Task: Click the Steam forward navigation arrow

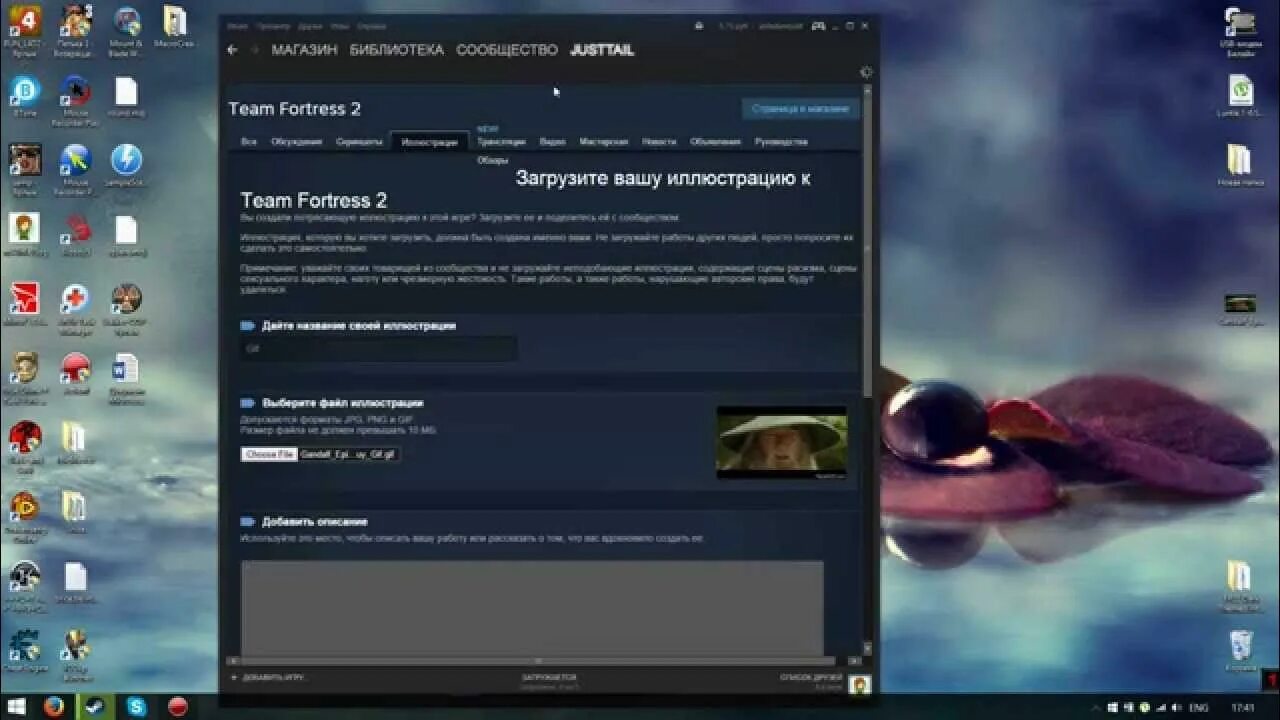Action: [x=254, y=50]
